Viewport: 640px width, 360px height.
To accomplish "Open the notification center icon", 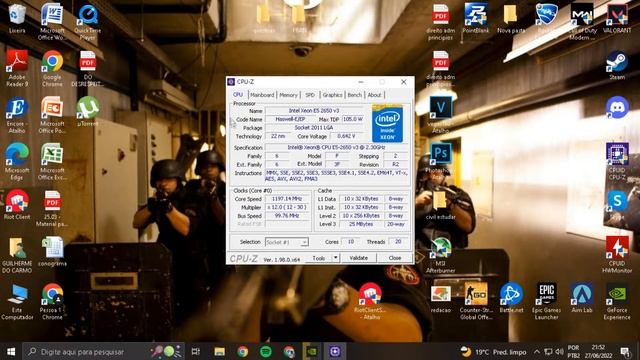I will point(625,351).
